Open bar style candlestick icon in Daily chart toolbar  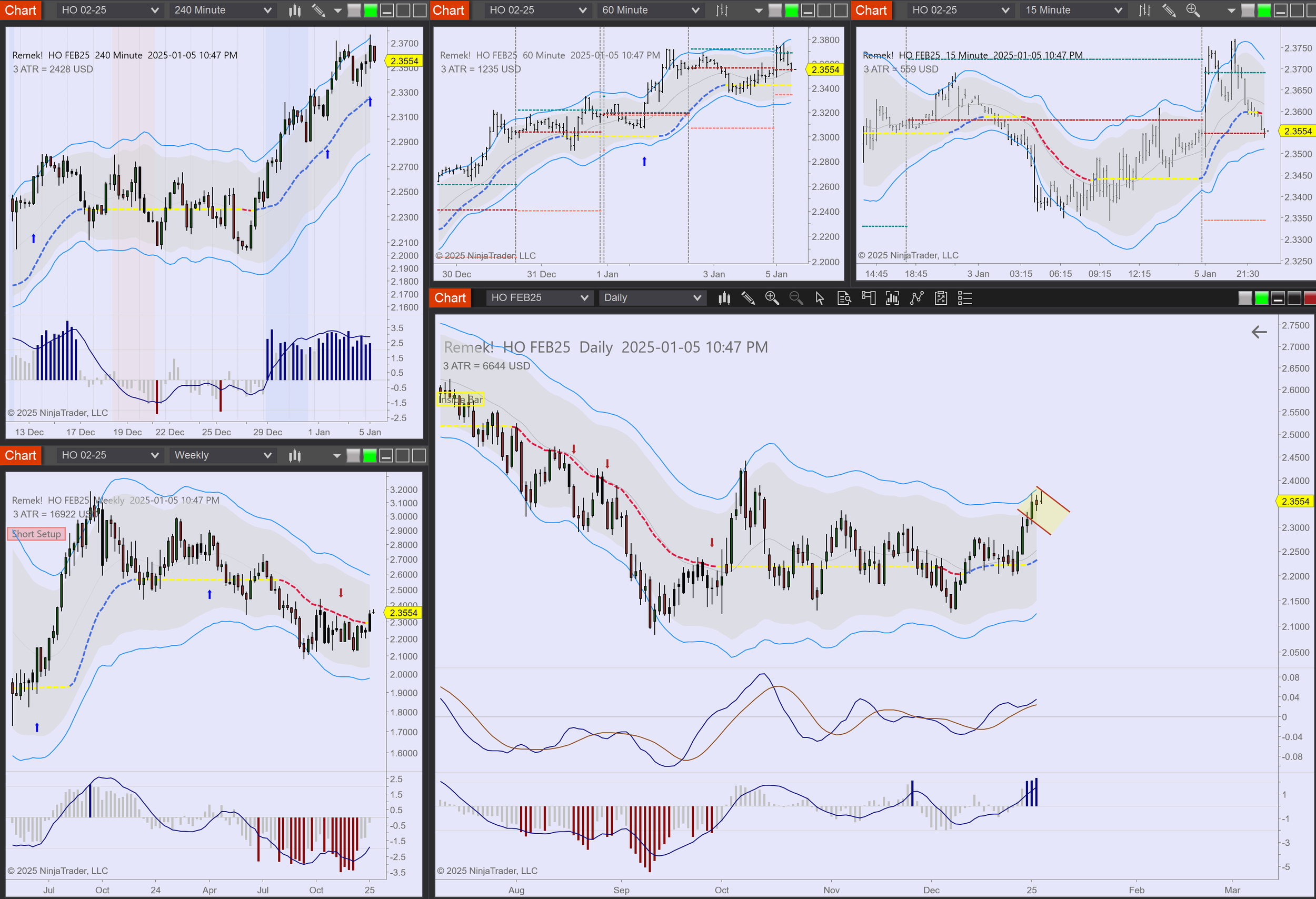[x=724, y=298]
